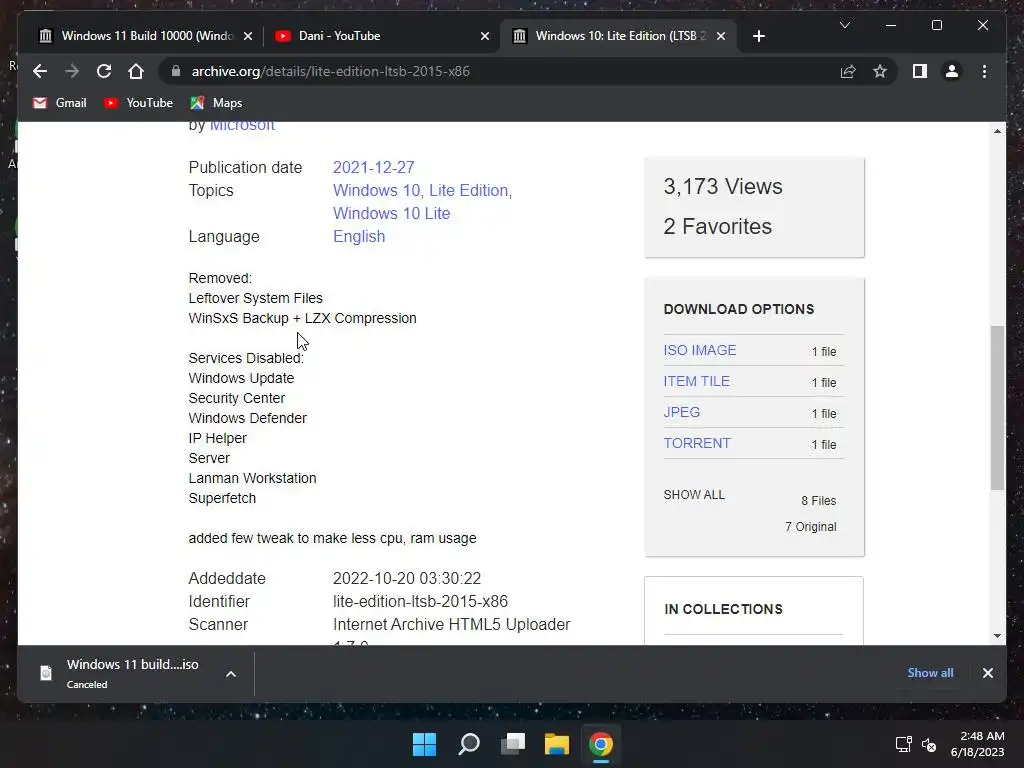Screen dimensions: 1024x768
Task: Switch to Dani - YouTube tab
Action: click(x=381, y=36)
